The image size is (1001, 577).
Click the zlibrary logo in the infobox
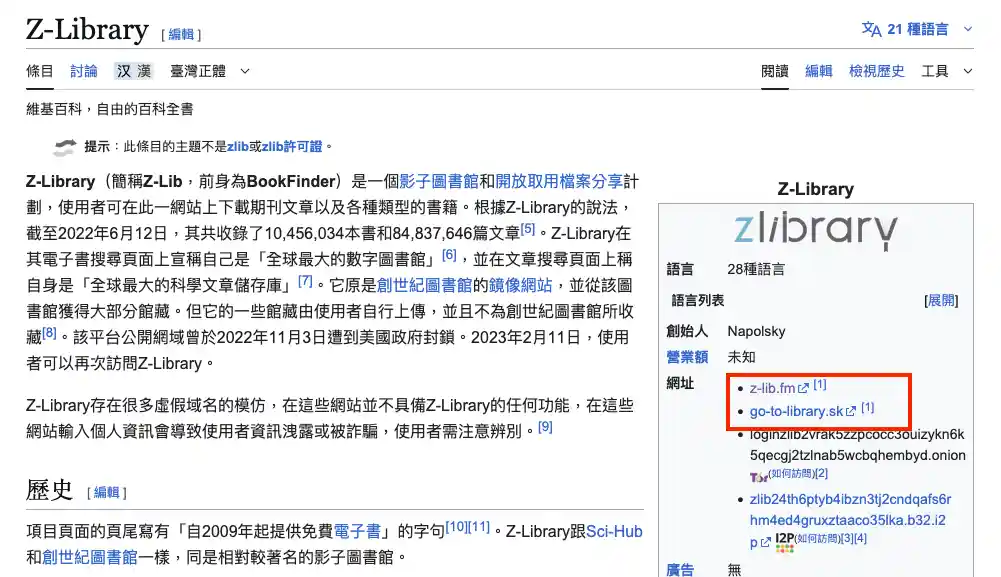click(x=816, y=230)
